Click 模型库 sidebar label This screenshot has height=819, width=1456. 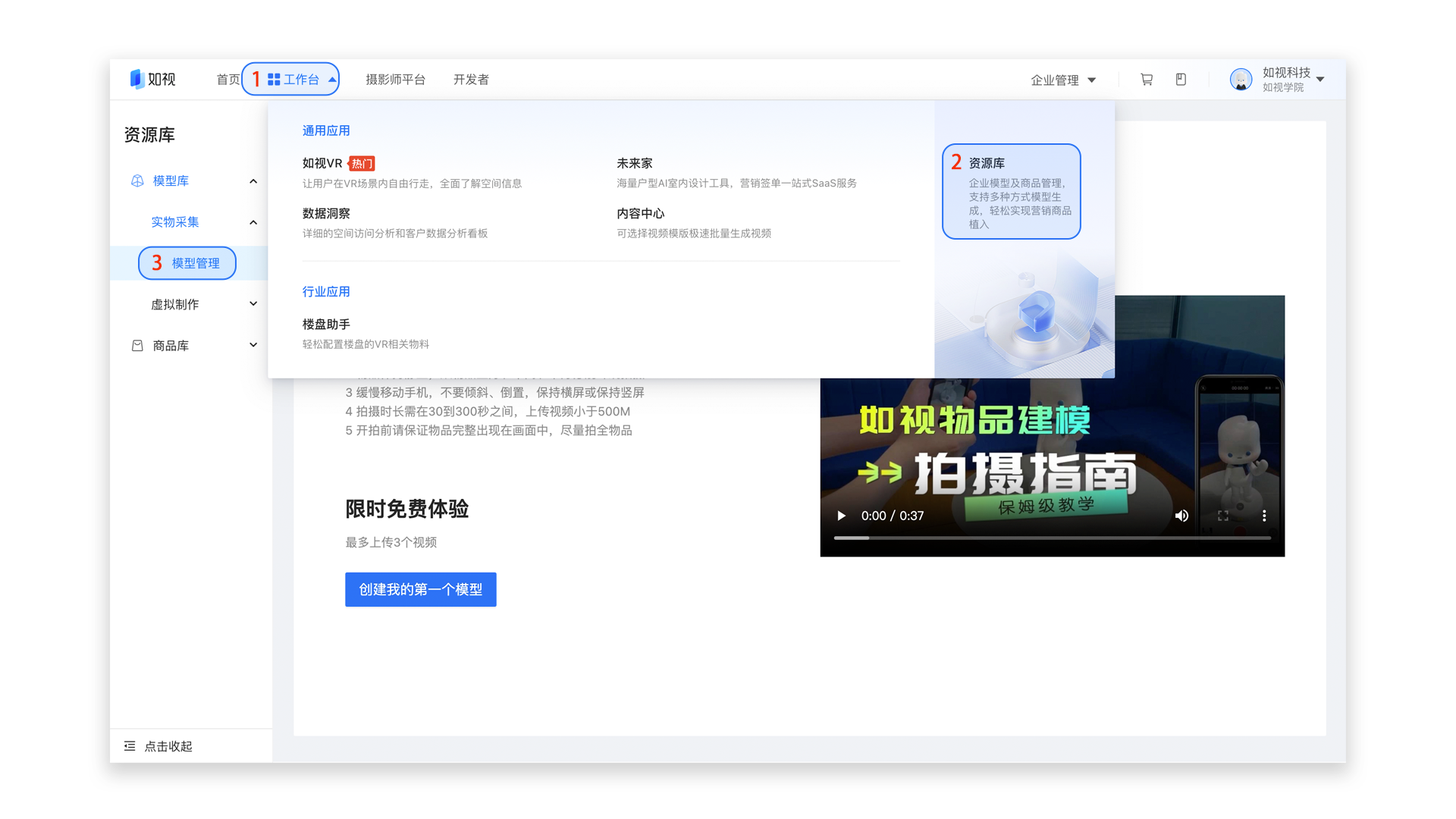pyautogui.click(x=171, y=181)
